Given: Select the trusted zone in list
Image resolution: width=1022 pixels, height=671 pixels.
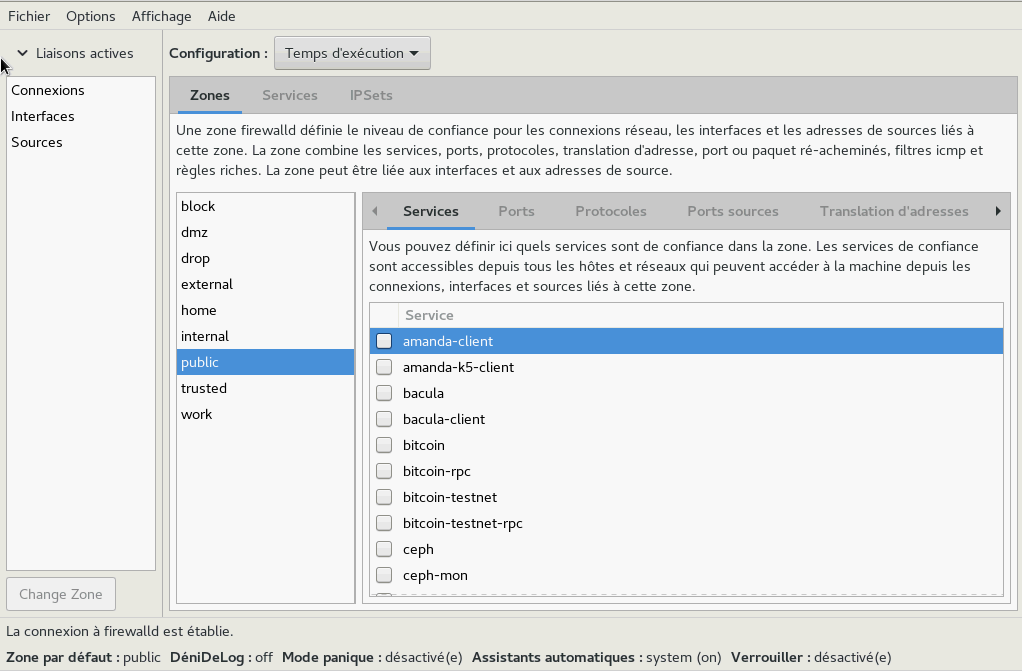Looking at the screenshot, I should coord(204,388).
